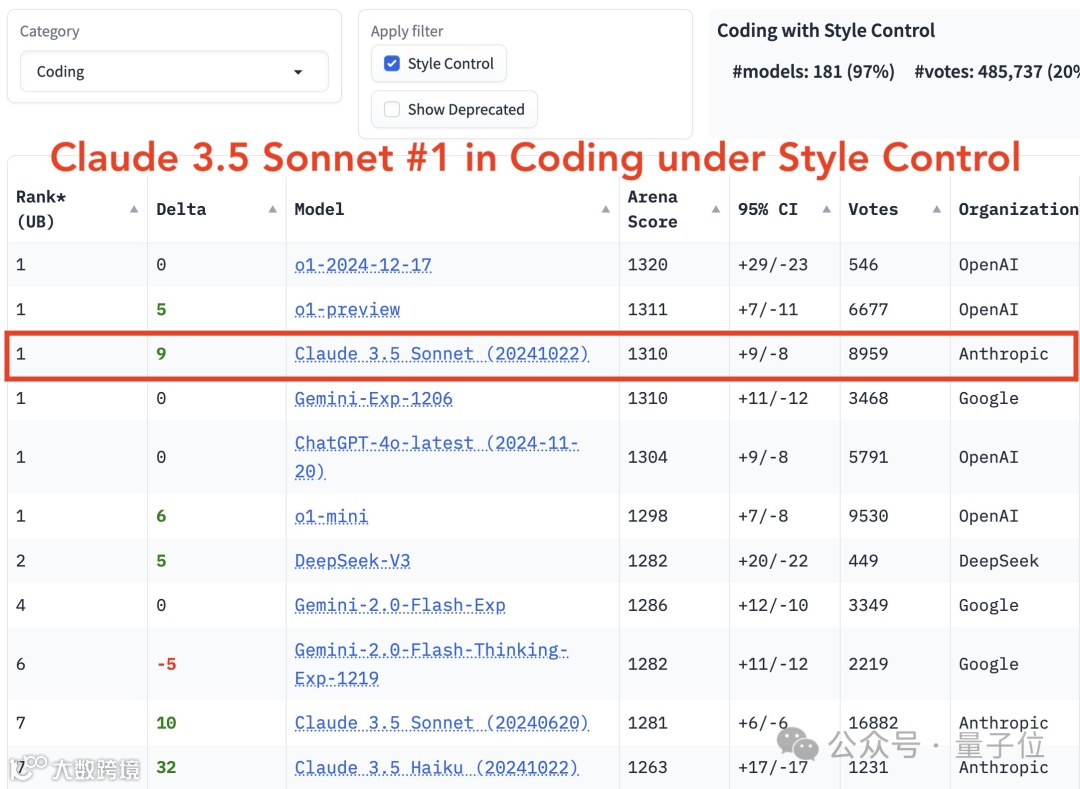Screen dimensions: 1080x789
Task: Select the CI cell +20/-22
Action: (x=773, y=561)
